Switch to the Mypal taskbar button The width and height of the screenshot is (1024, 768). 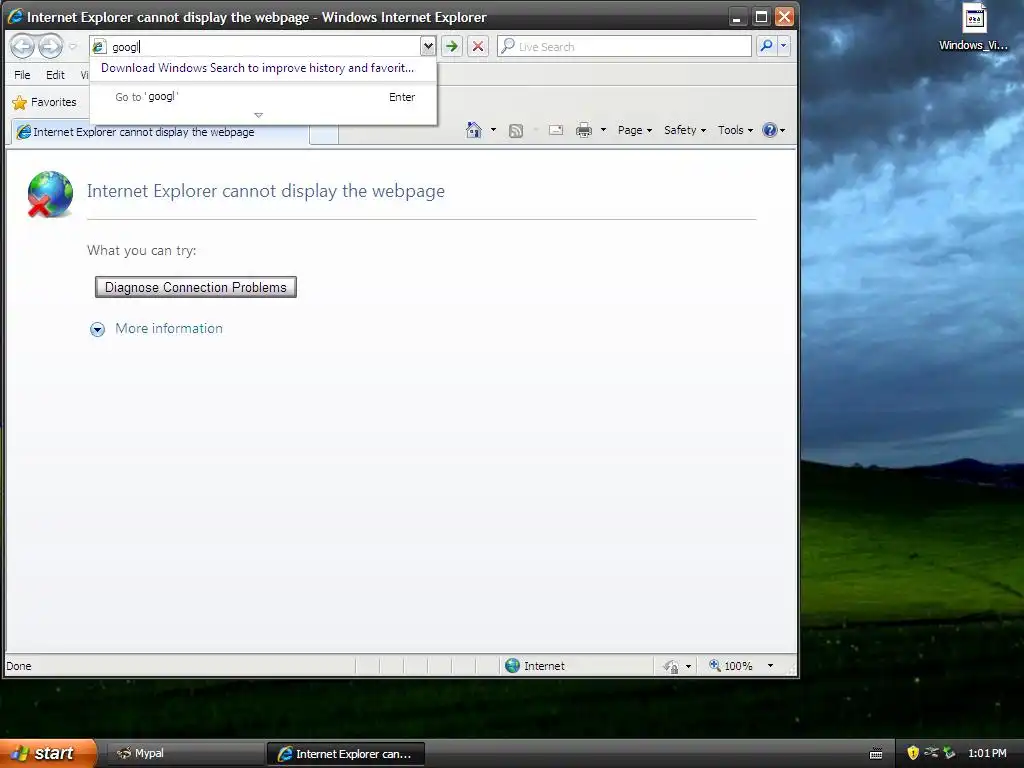(x=186, y=754)
